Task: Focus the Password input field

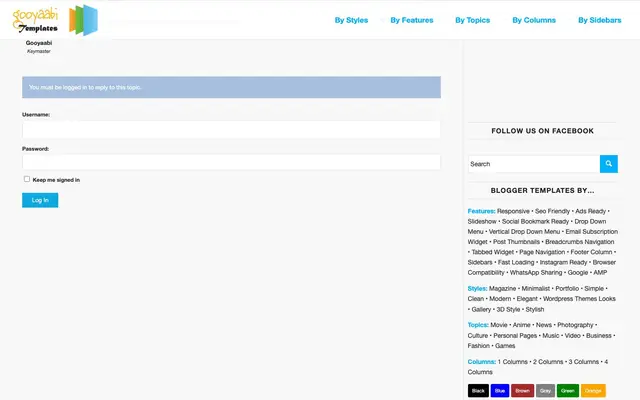Action: click(x=231, y=162)
